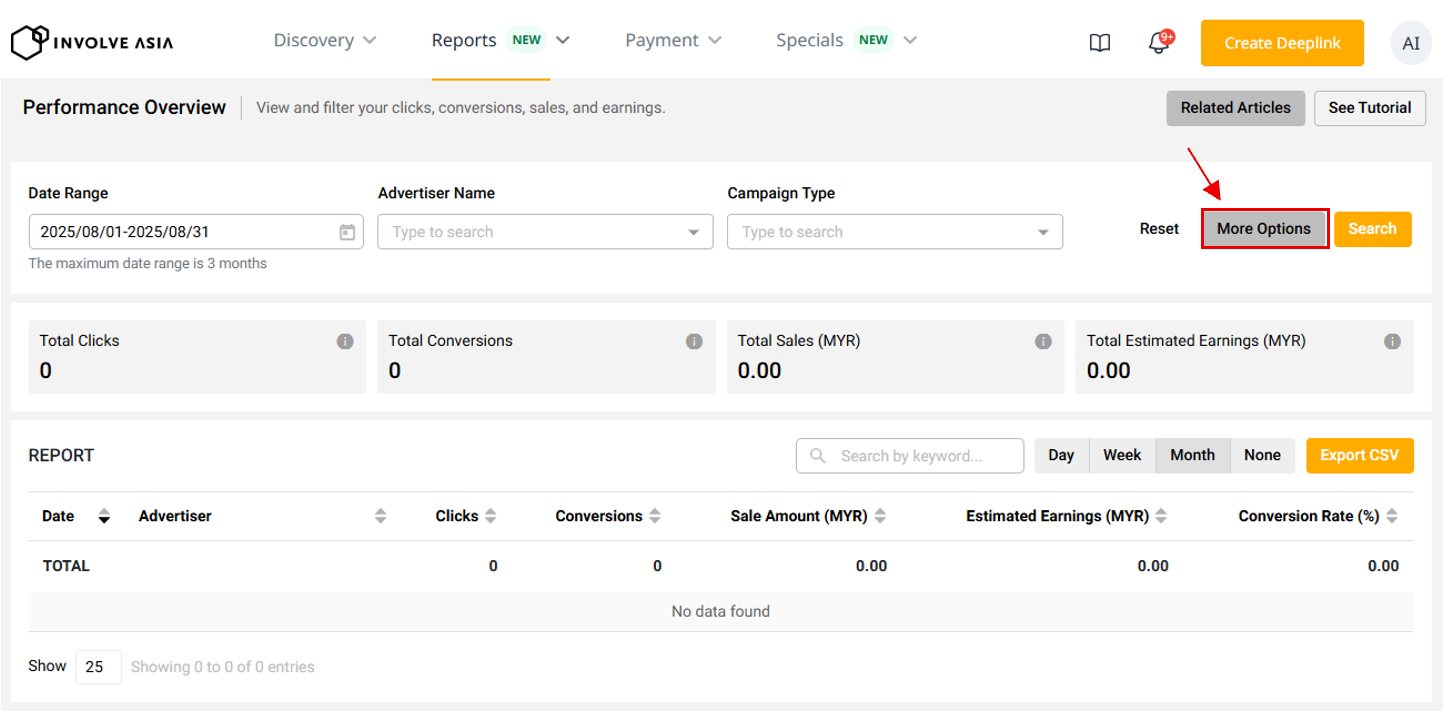Focus the Search by keyword field

[x=920, y=456]
